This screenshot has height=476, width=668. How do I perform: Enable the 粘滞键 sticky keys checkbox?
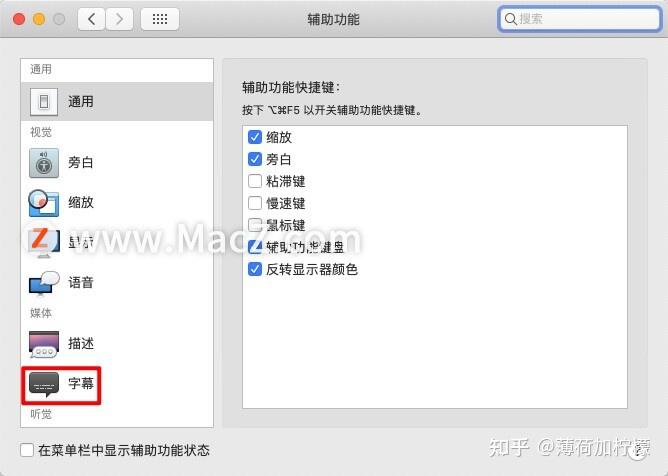255,181
